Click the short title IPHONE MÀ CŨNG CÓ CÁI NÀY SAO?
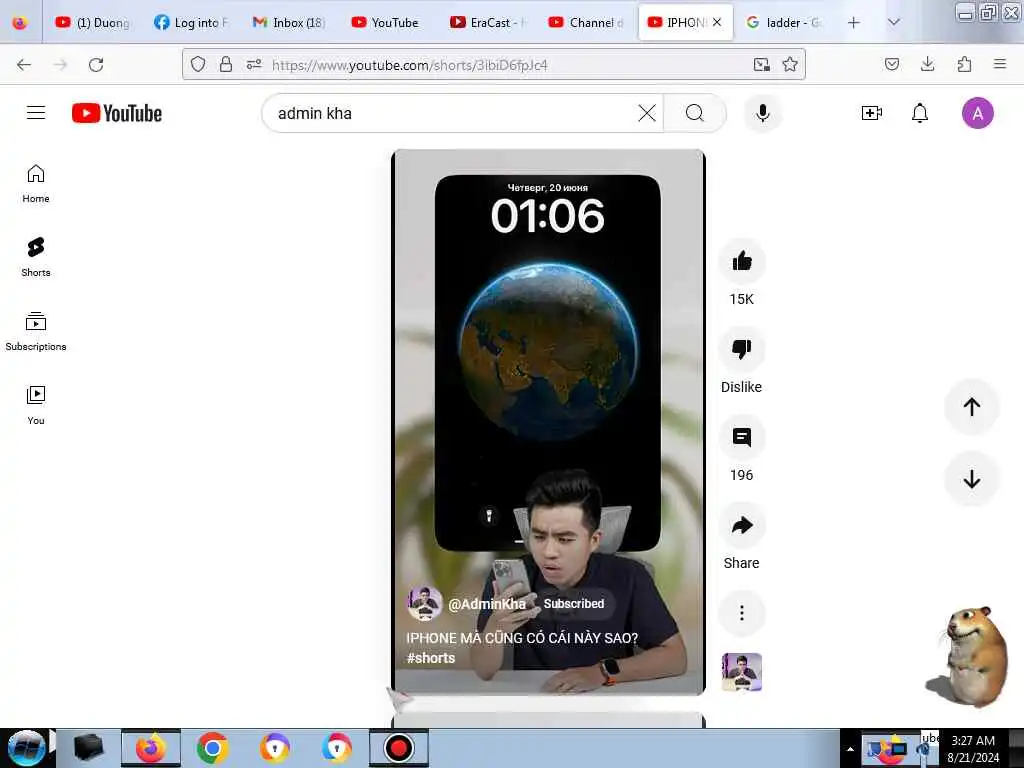The image size is (1024, 768). pos(522,638)
